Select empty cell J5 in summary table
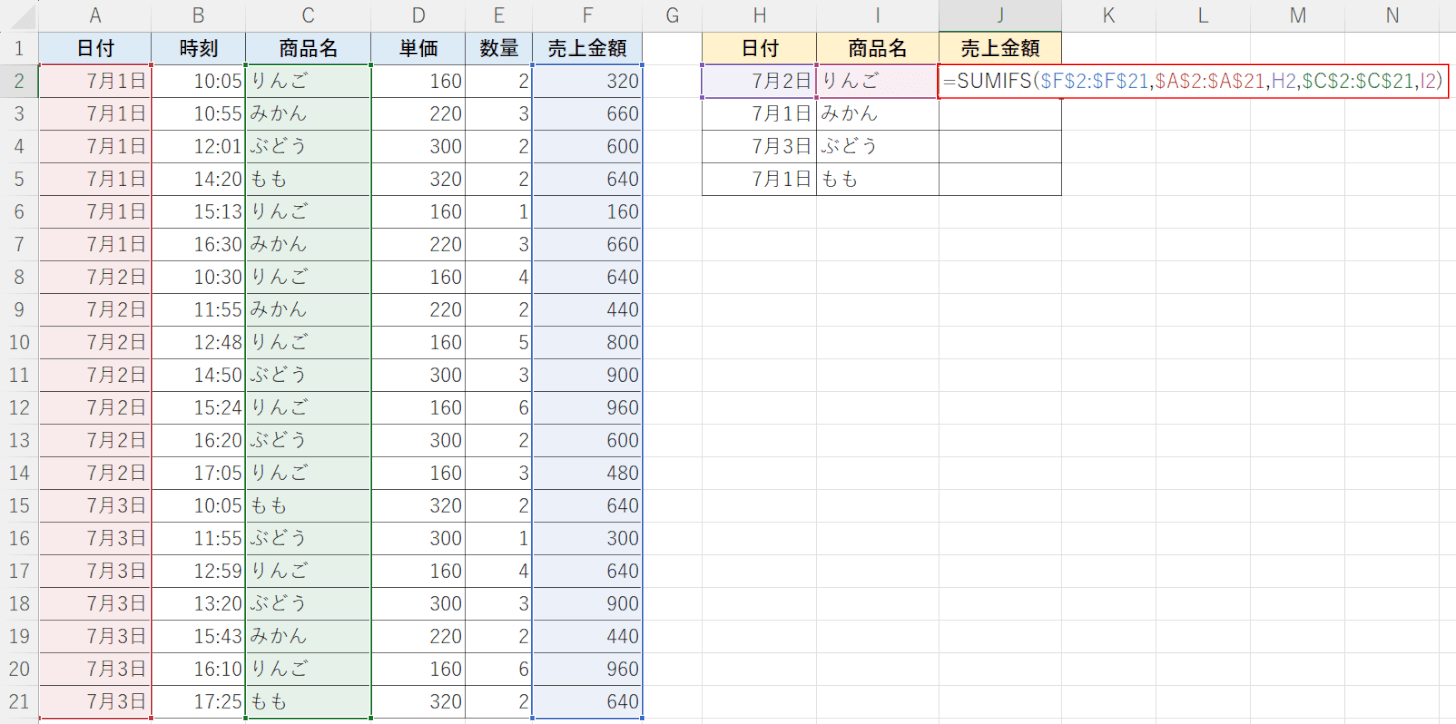1456x724 pixels. 1000,179
